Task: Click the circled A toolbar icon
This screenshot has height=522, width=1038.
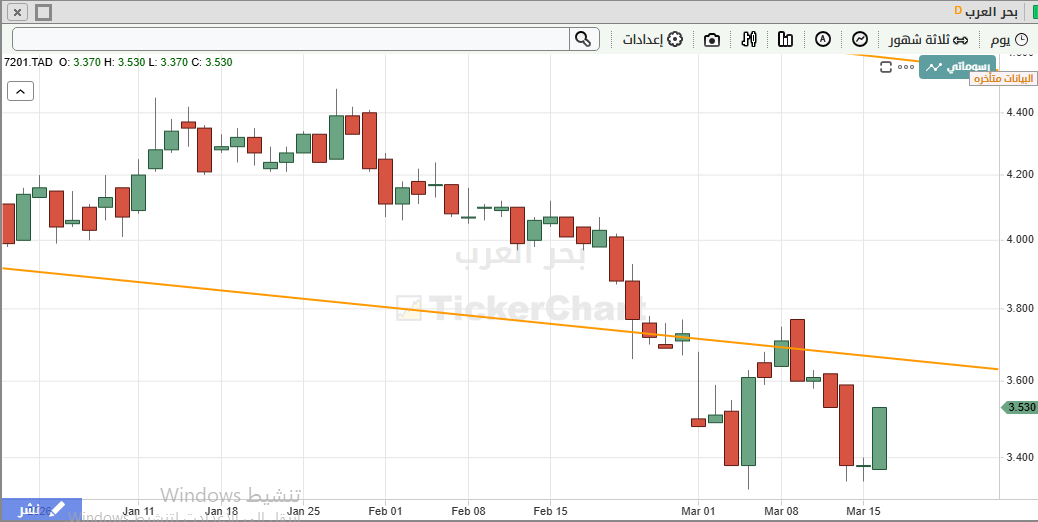Action: tap(823, 39)
